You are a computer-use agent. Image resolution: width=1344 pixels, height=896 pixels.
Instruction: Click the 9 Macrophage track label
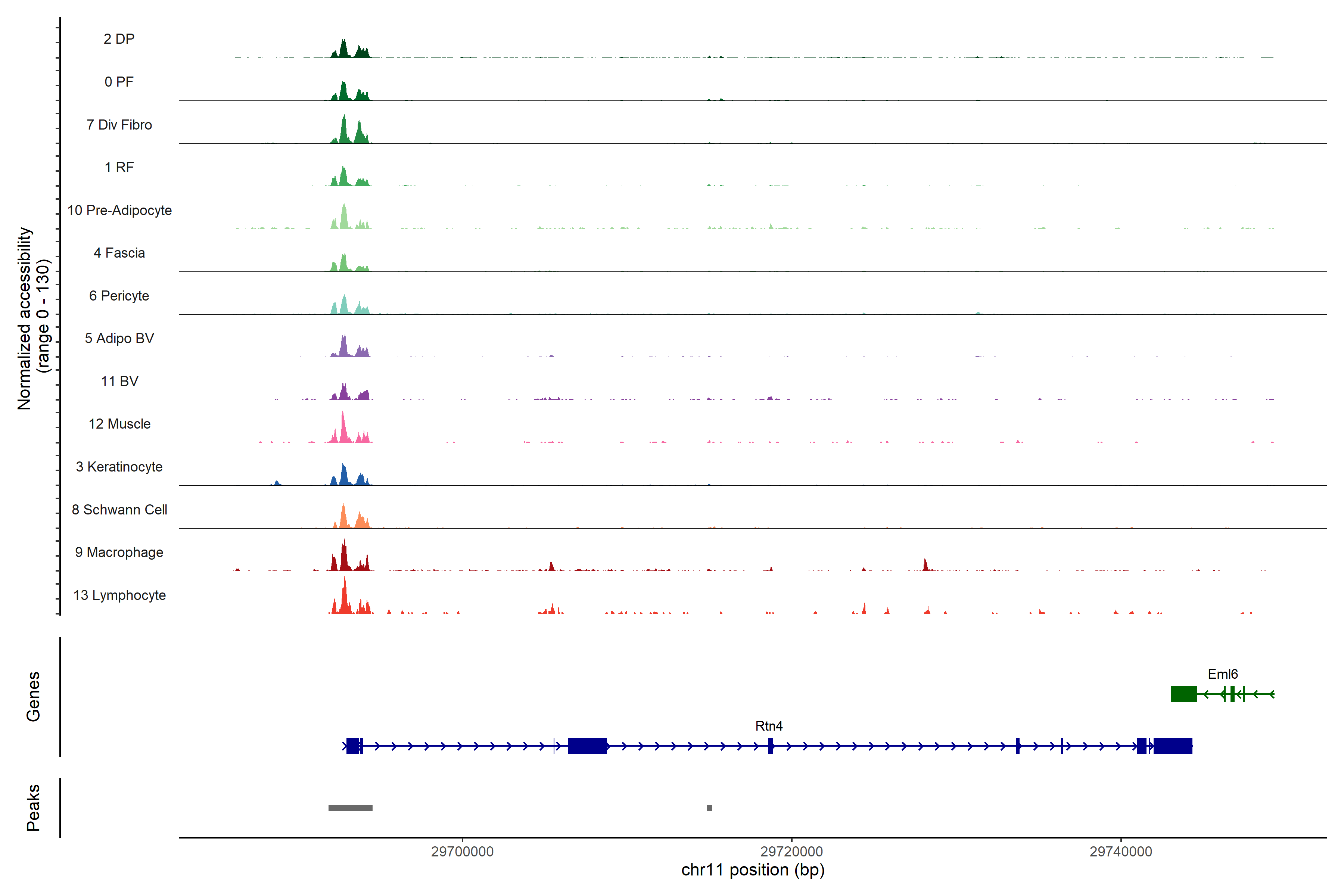(119, 552)
